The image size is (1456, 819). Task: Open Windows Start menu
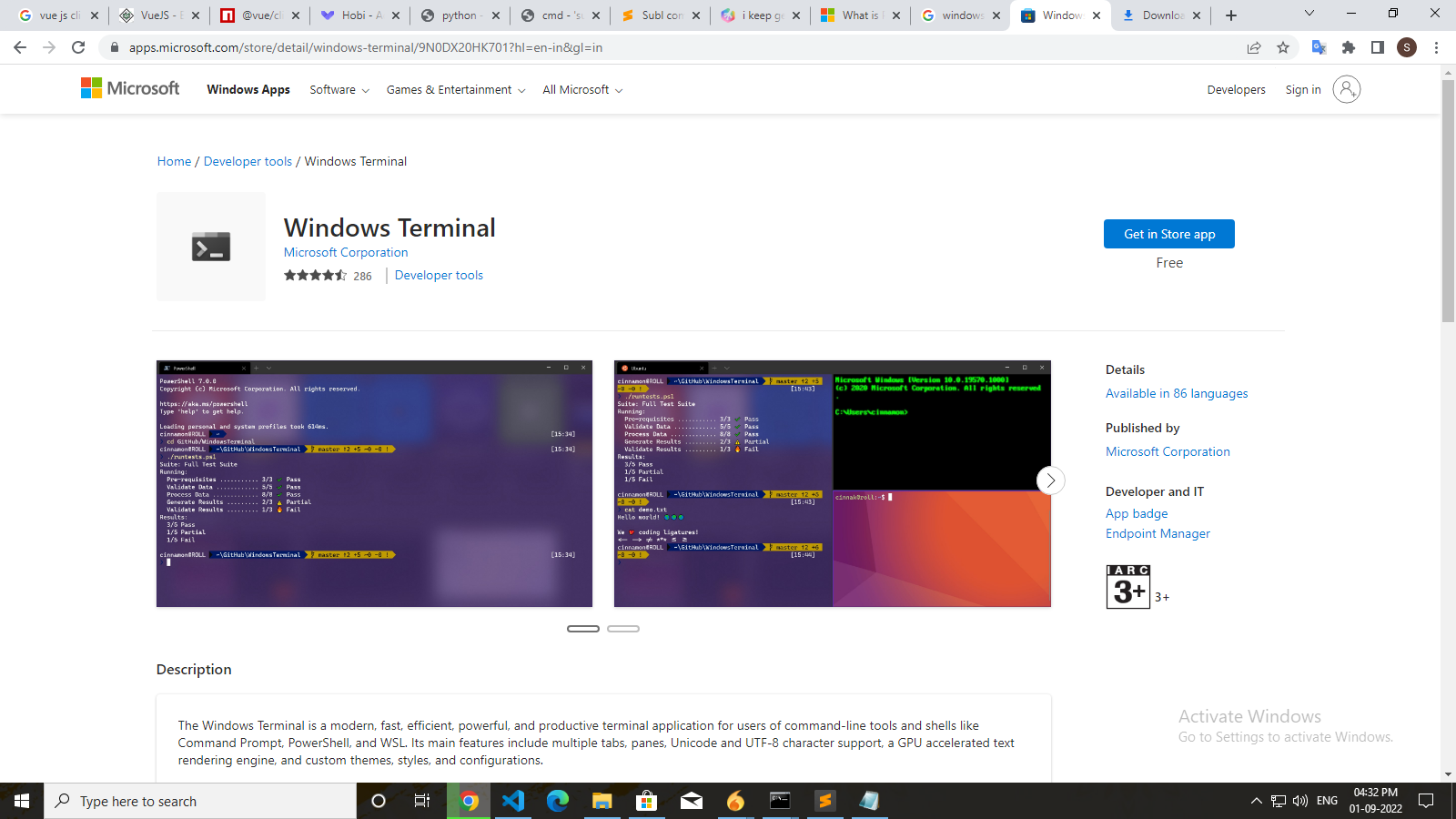coord(22,801)
